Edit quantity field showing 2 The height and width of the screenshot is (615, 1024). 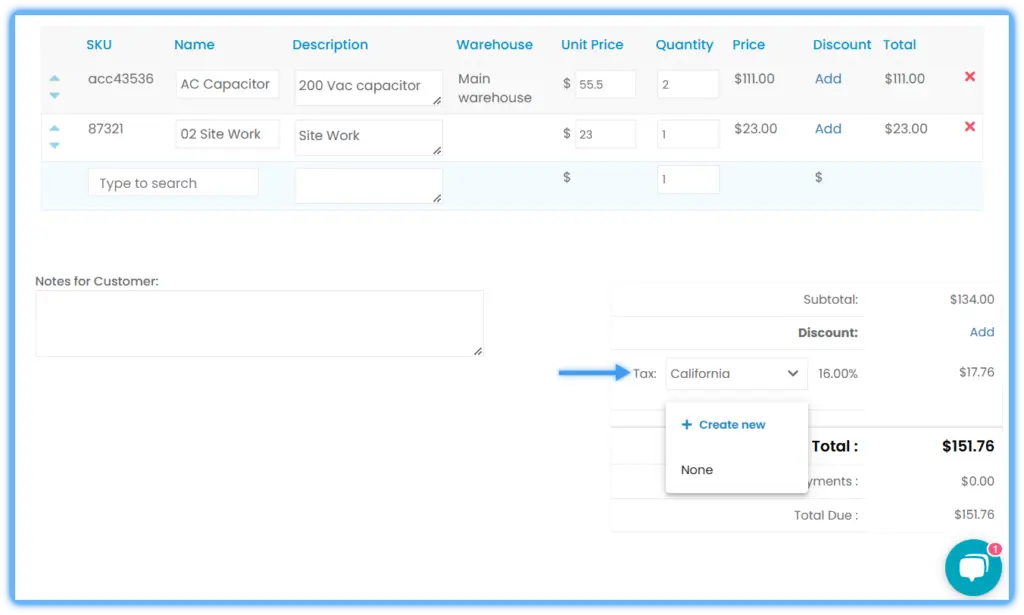click(x=688, y=84)
